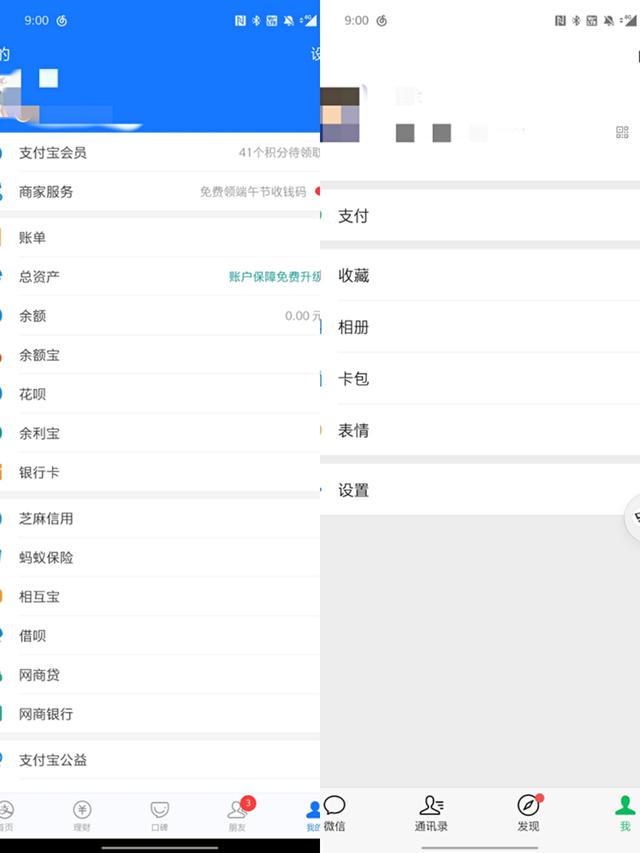Open WeChat 支付 row

(480, 215)
